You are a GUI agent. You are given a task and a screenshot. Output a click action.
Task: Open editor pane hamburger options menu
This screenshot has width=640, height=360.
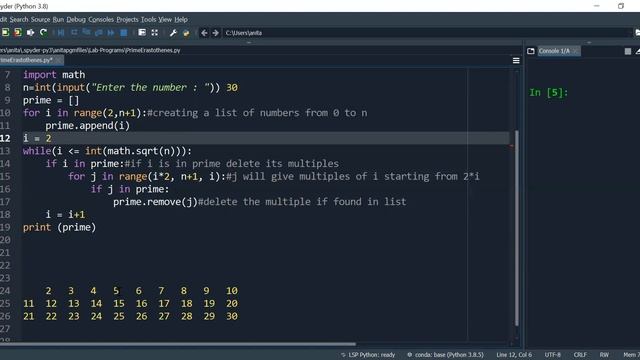(x=516, y=60)
